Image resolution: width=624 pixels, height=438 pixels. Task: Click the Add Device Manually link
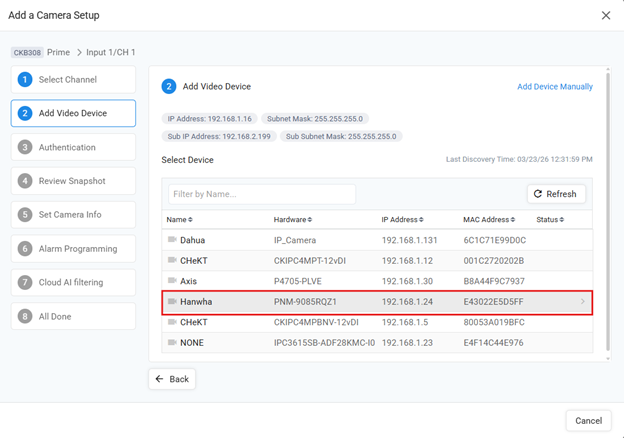click(x=554, y=87)
